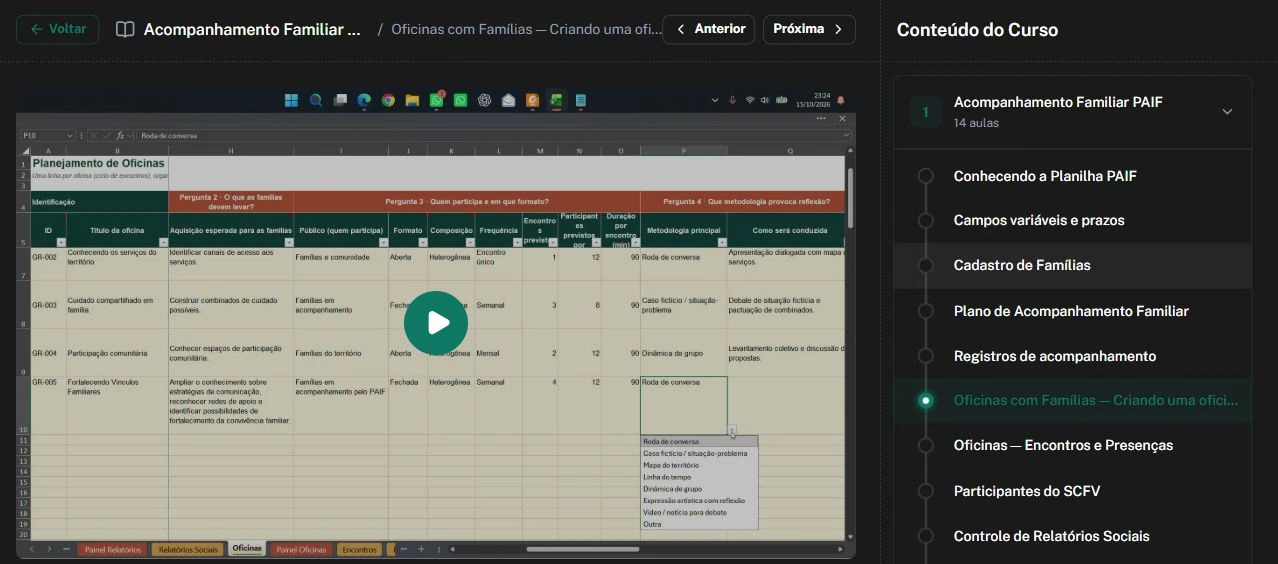This screenshot has height=564, width=1278.
Task: Click the notification bell icon beside the clock
Action: coord(840,100)
